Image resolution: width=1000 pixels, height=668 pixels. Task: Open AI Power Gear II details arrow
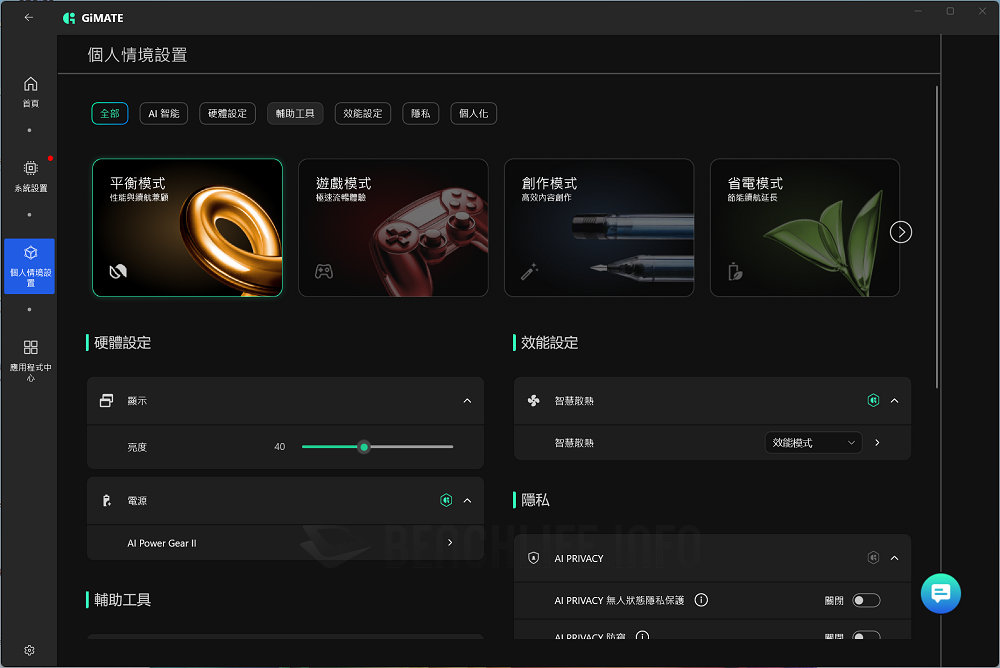point(450,543)
